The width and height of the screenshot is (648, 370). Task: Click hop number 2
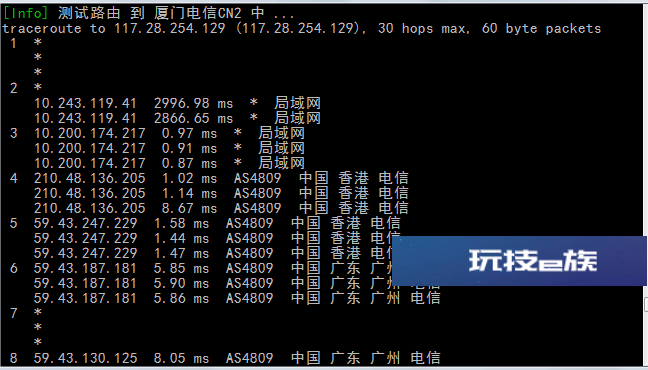(14, 88)
